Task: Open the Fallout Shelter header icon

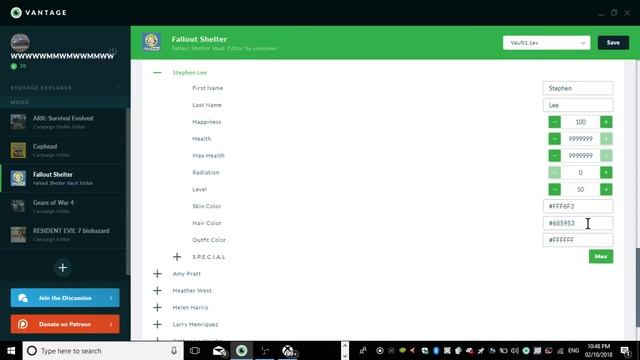Action: click(x=151, y=42)
